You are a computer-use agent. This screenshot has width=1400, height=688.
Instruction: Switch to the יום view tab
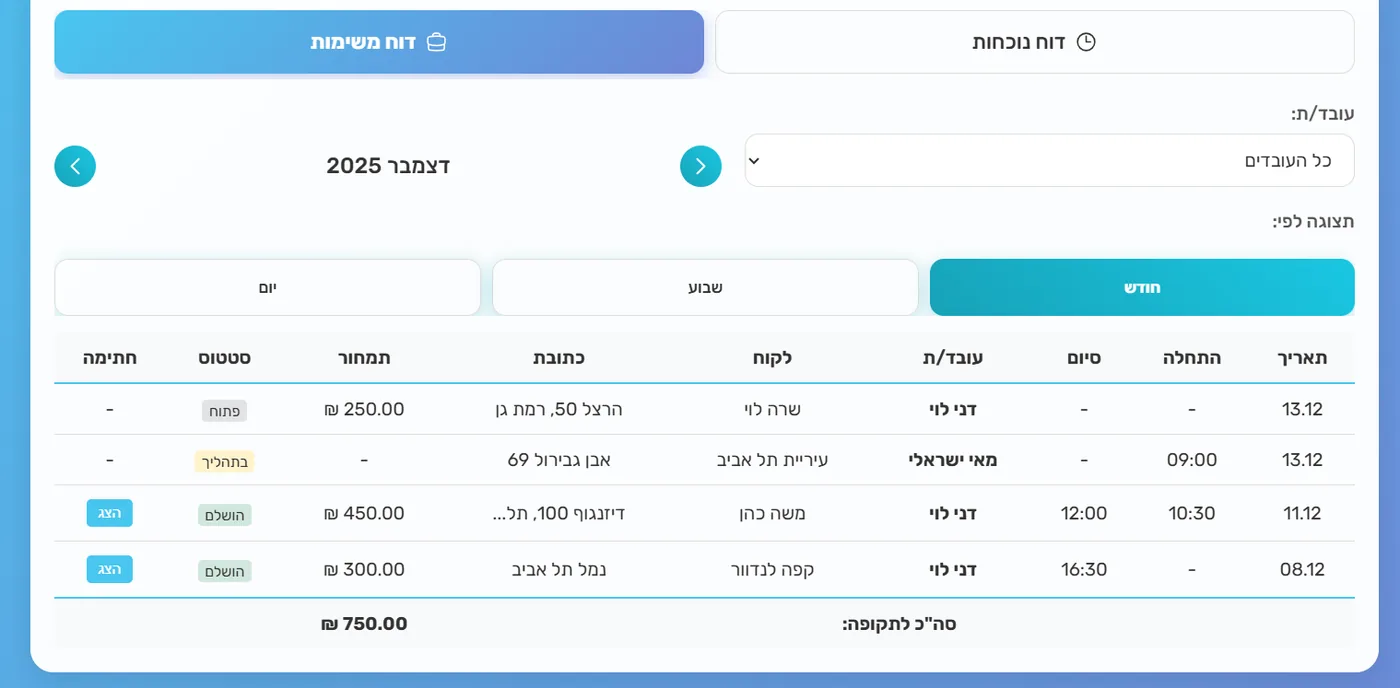pyautogui.click(x=267, y=287)
